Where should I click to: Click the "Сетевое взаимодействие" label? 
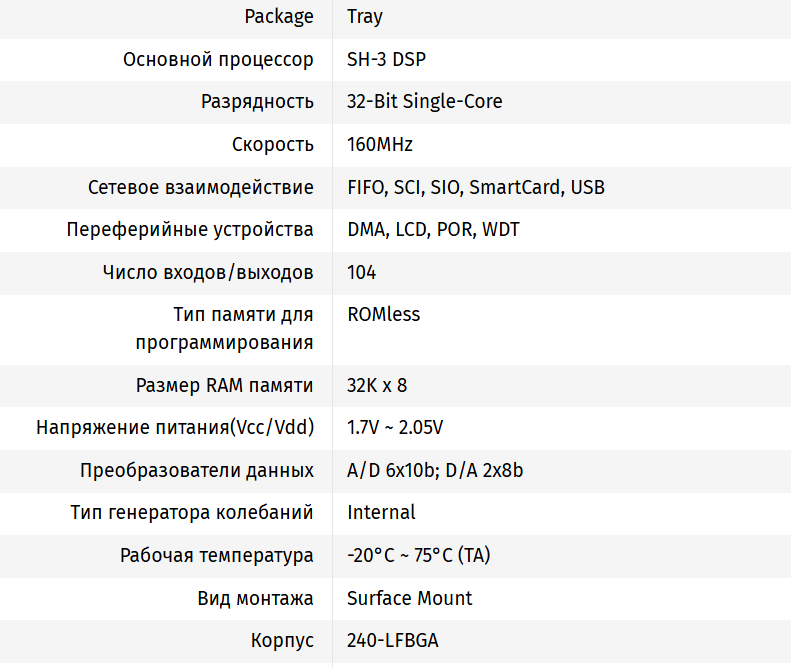pos(200,188)
